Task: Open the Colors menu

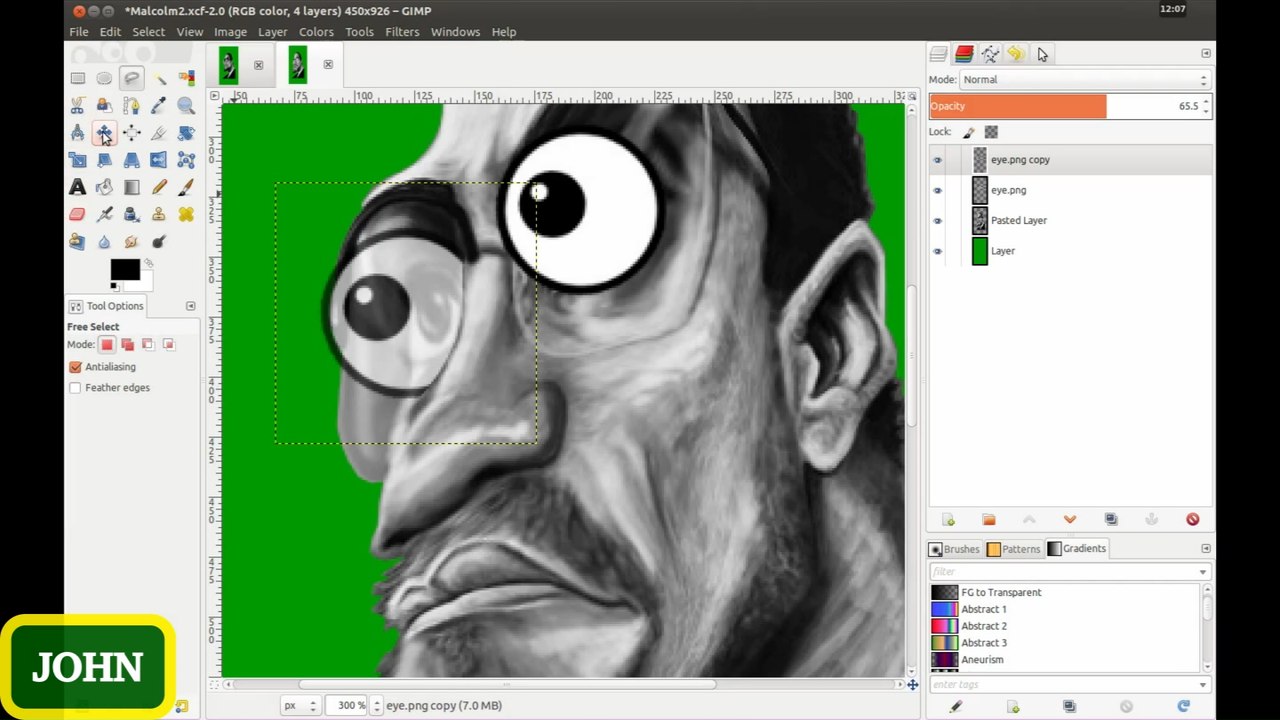Action: [316, 32]
